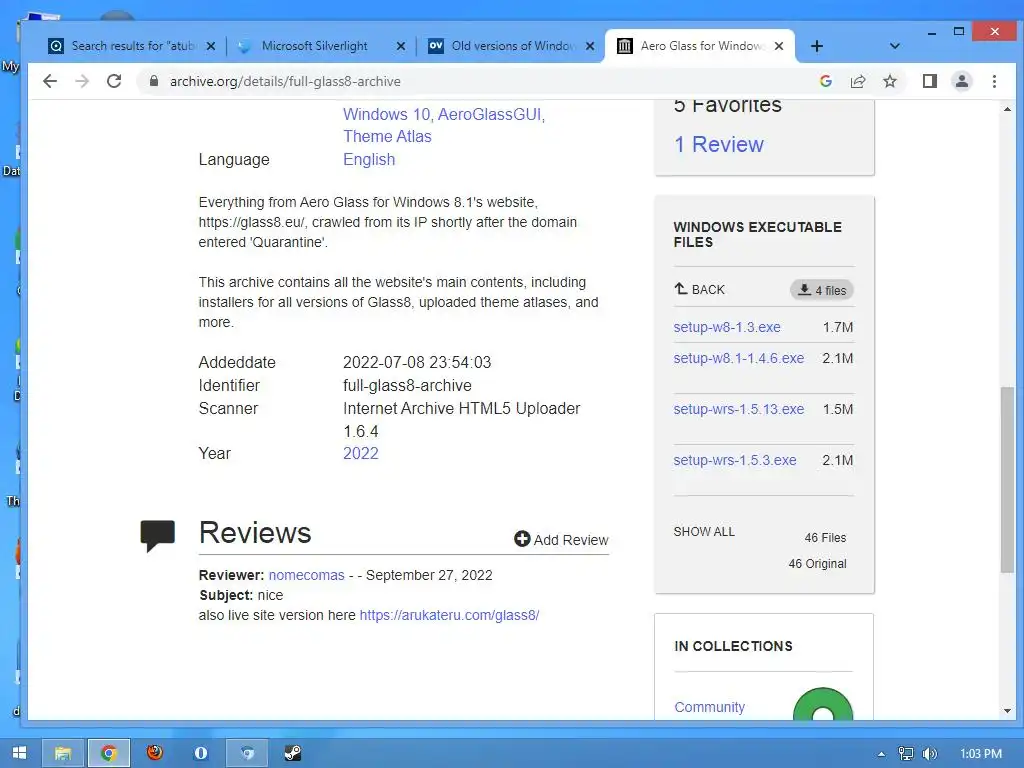The width and height of the screenshot is (1024, 768).
Task: Click the Reviews speech bubble icon
Action: [x=157, y=536]
